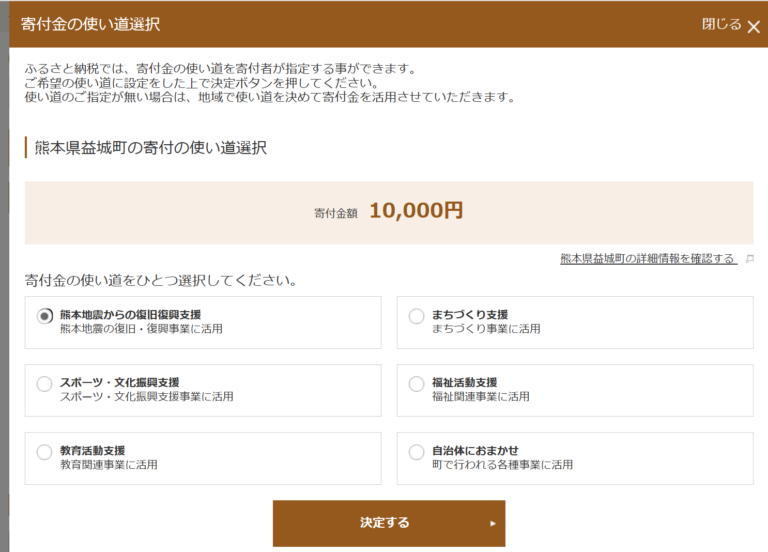Screen dimensions: 768x552
Task: Close the dialog with the X icon
Action: pos(754,27)
